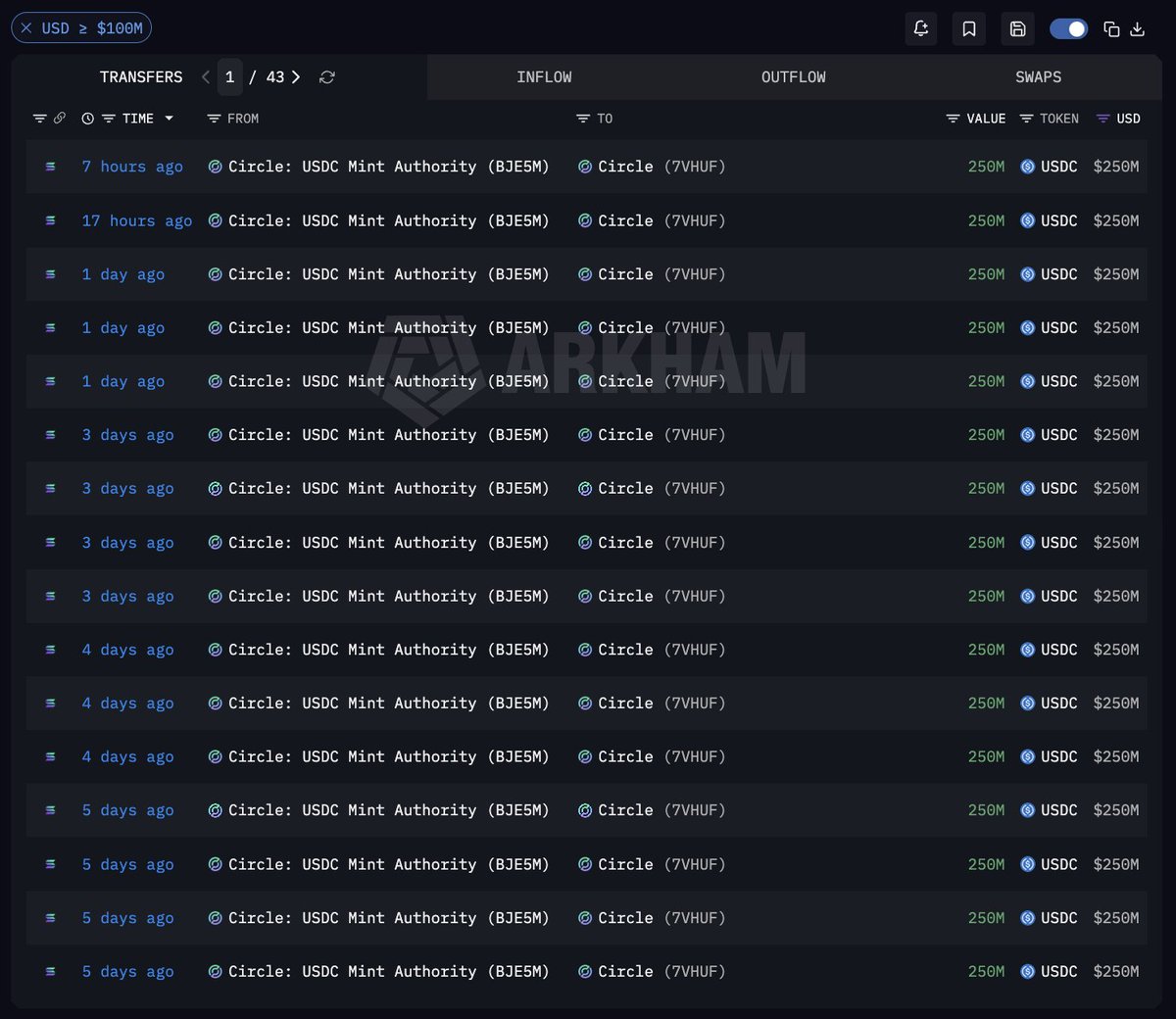1176x1019 pixels.
Task: Remove the USD ≥ $100M filter chip
Action: pos(26,28)
